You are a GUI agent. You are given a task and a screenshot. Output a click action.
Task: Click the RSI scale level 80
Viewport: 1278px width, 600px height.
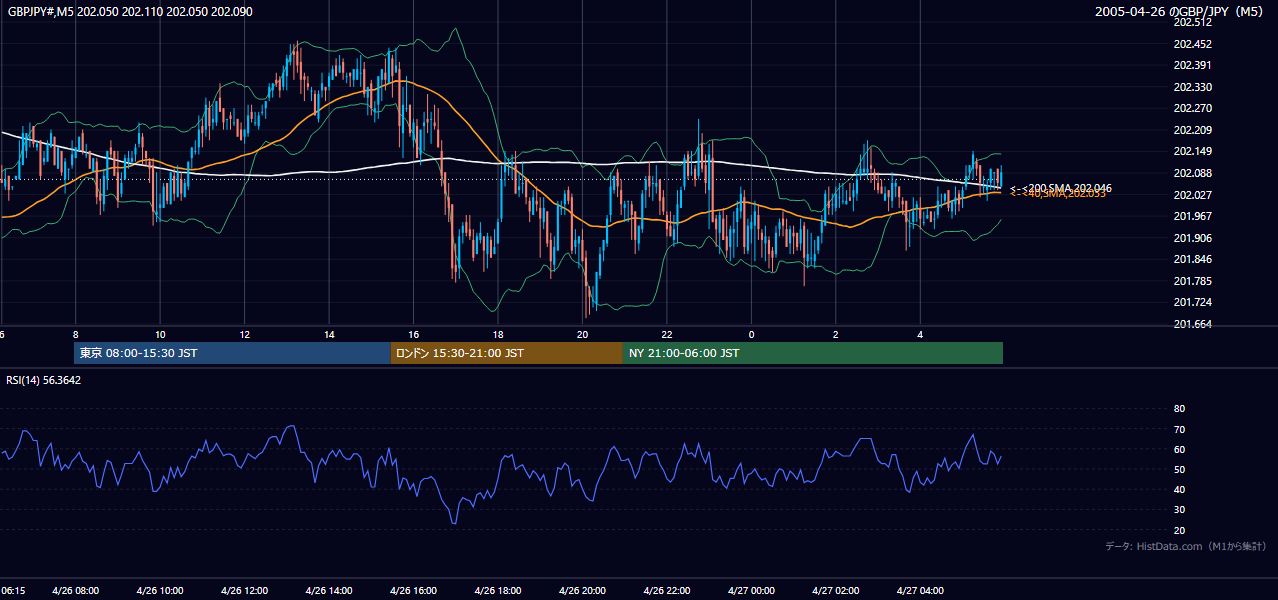click(1179, 409)
